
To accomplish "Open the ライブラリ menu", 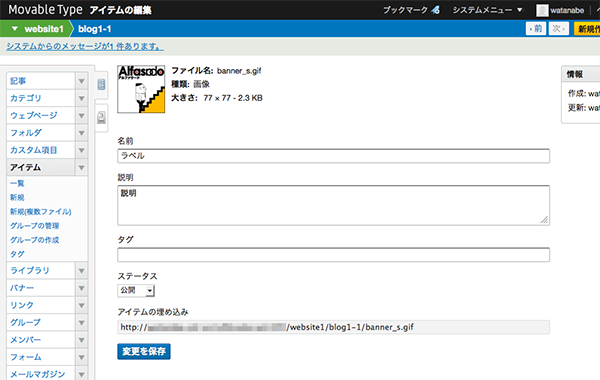I will point(41,271).
